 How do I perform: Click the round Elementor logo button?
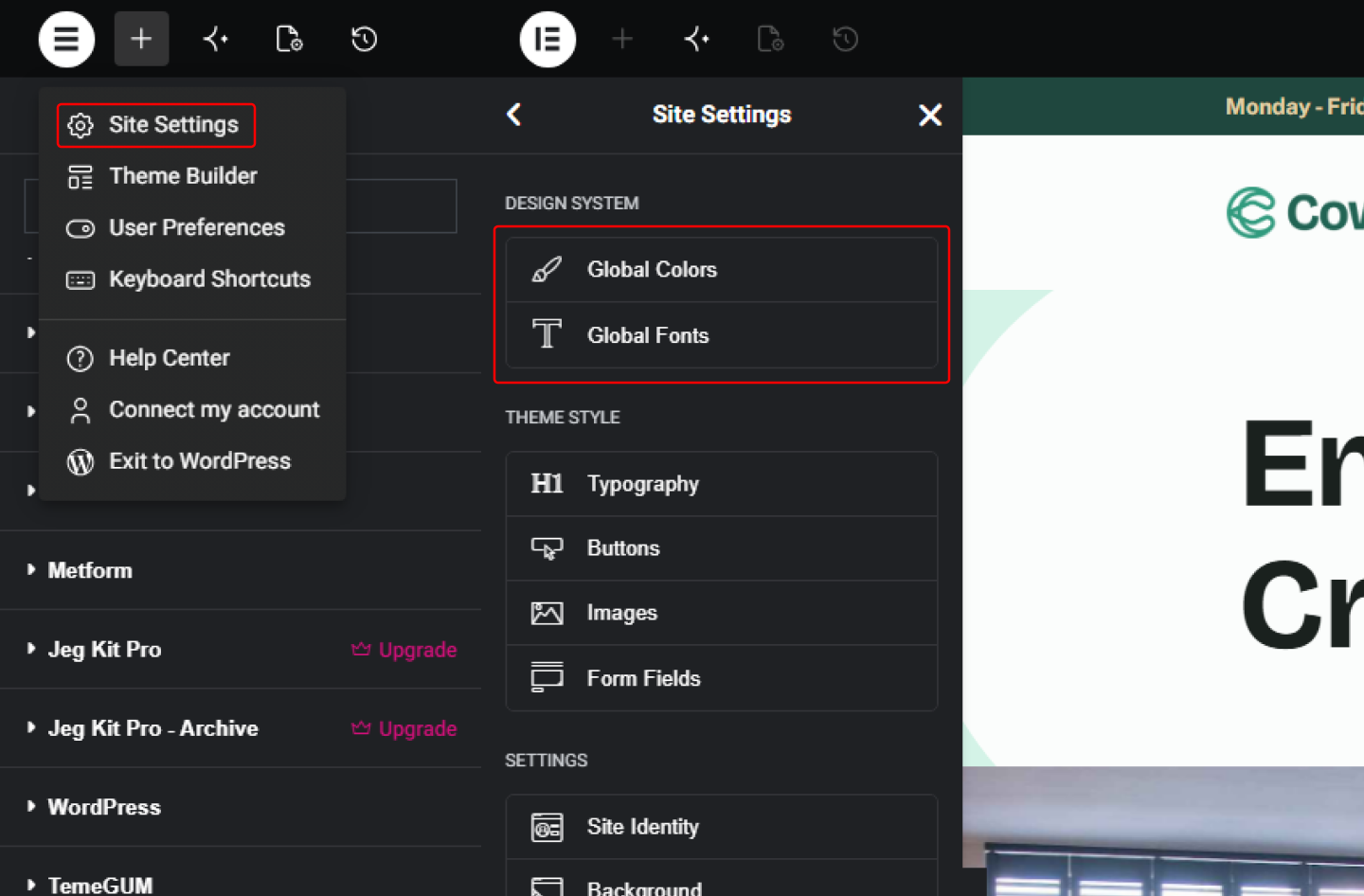click(547, 39)
